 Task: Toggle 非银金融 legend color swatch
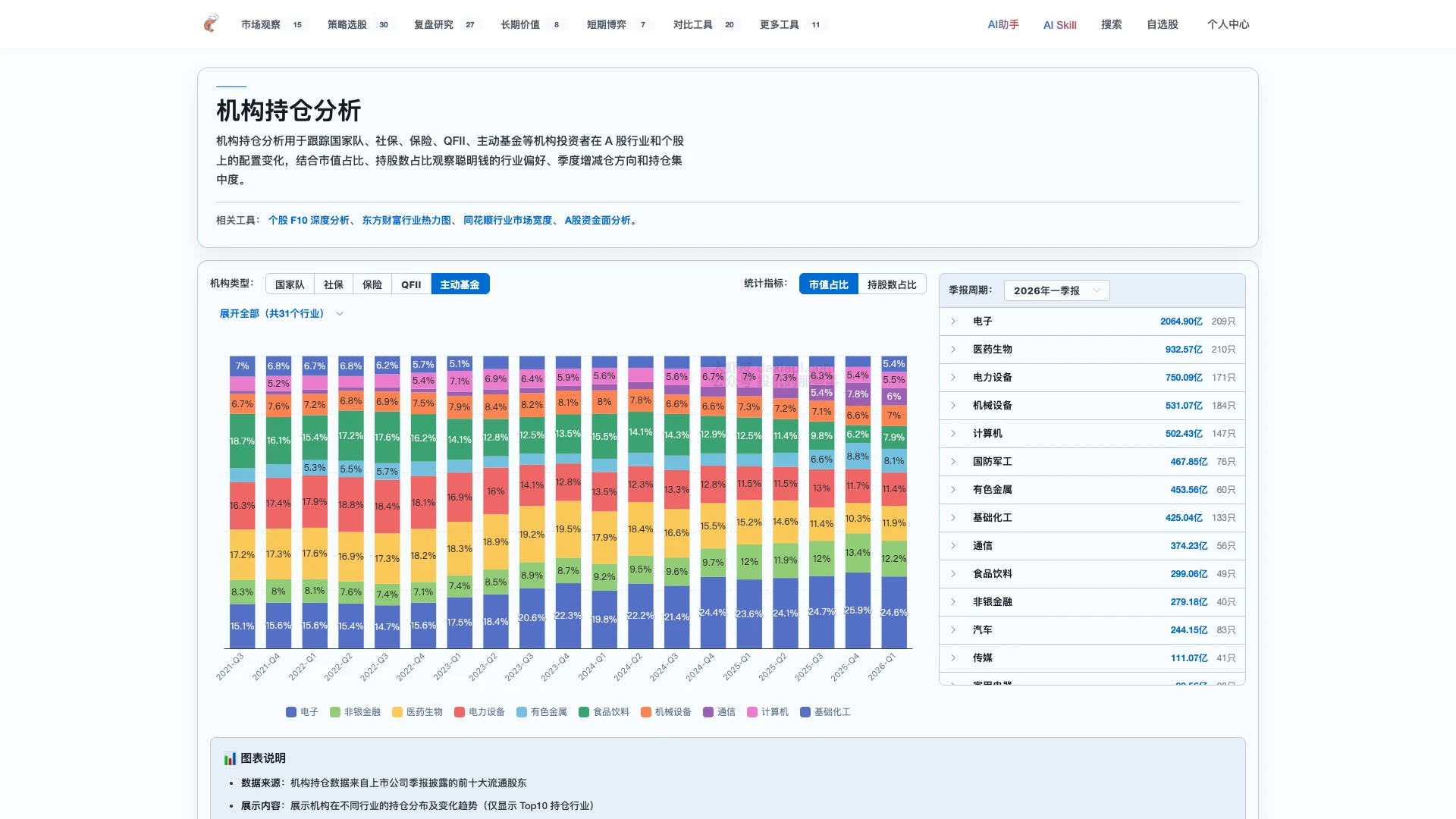click(335, 712)
